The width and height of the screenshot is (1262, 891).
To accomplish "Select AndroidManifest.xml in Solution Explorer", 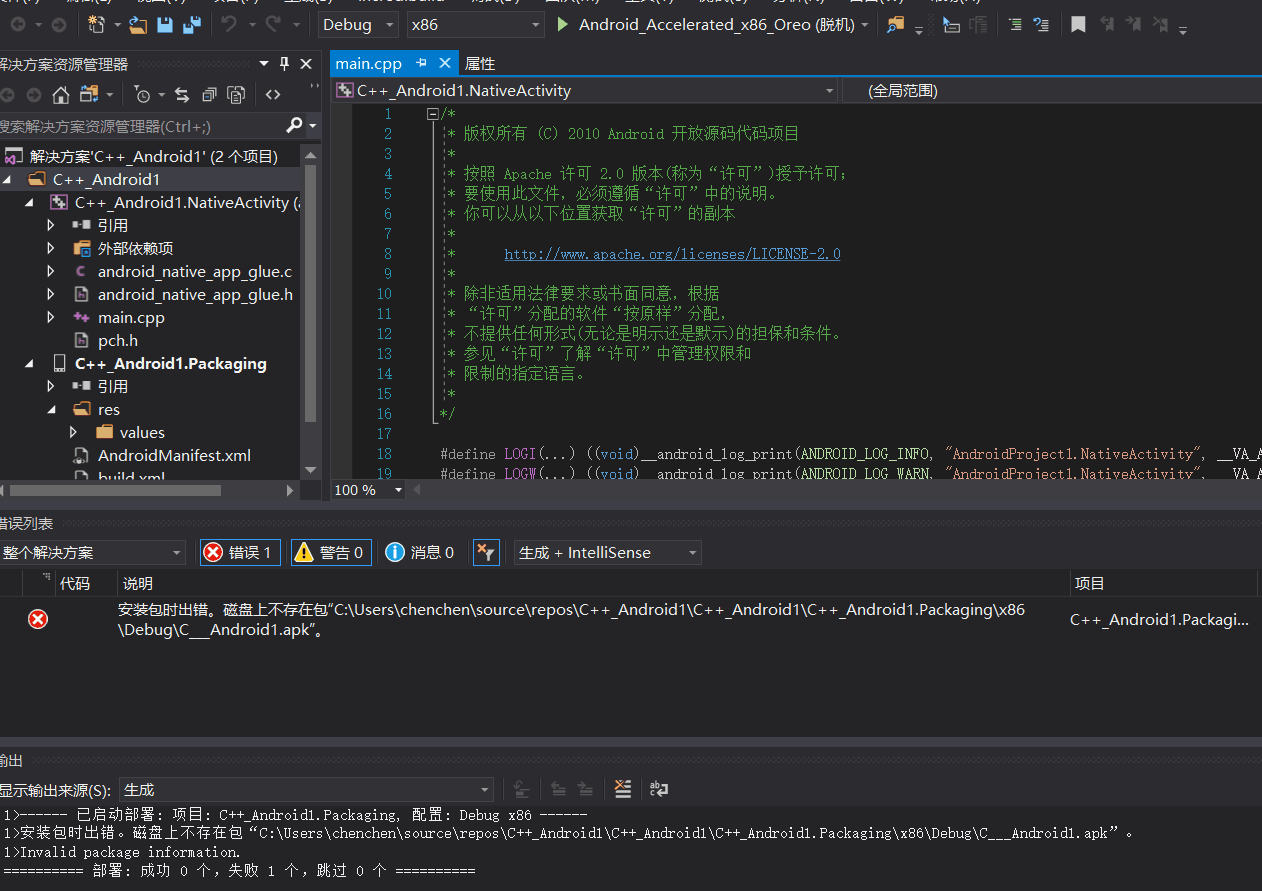I will tap(174, 455).
